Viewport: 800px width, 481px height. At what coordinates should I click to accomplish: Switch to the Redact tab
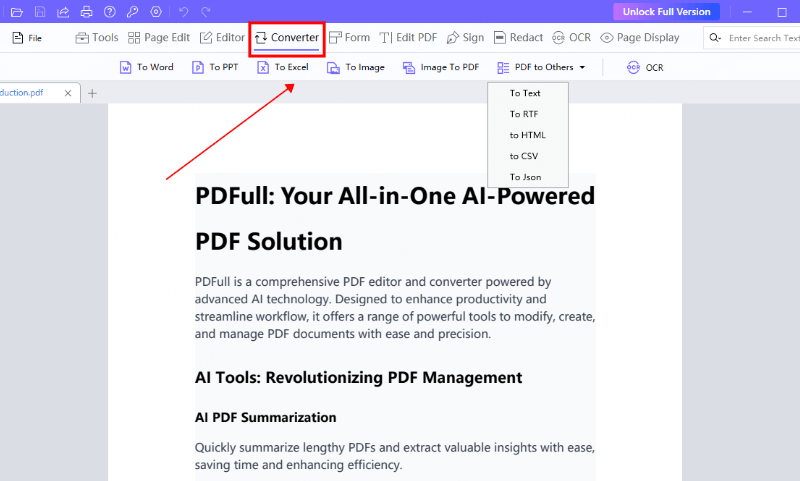pyautogui.click(x=518, y=38)
